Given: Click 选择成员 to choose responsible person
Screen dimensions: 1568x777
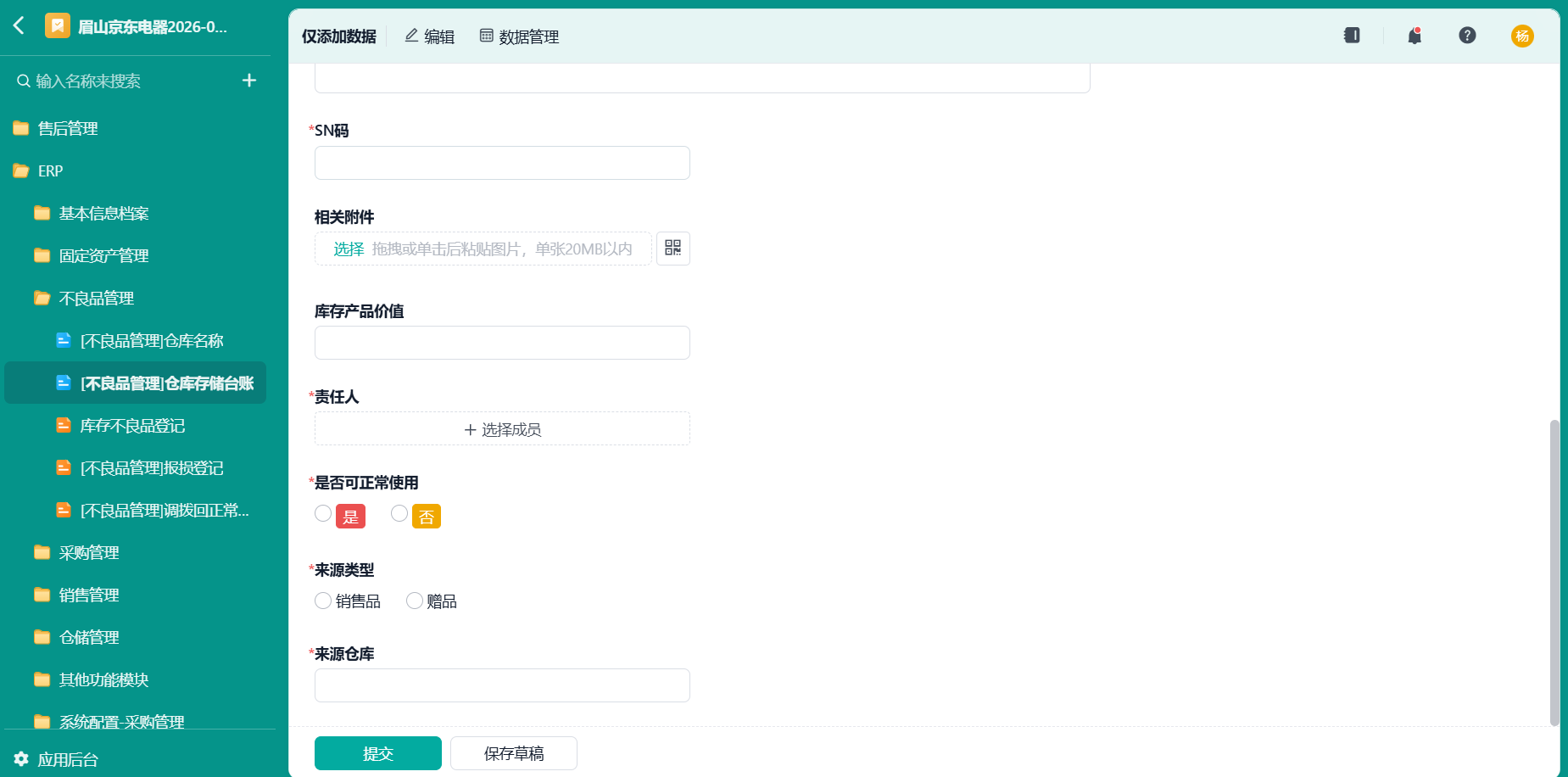Looking at the screenshot, I should 502,428.
